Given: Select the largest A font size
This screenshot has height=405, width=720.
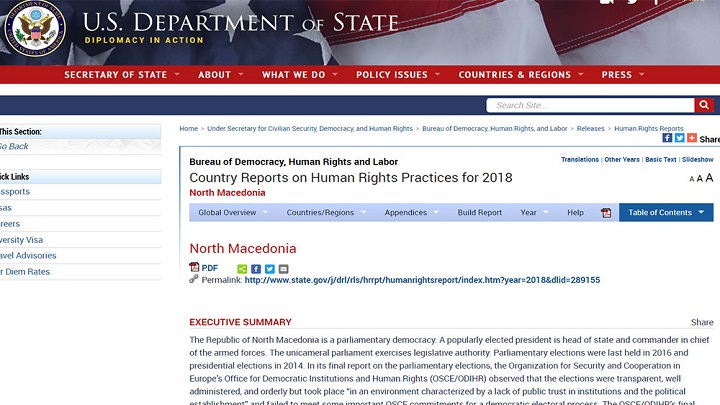Looking at the screenshot, I should click(709, 178).
